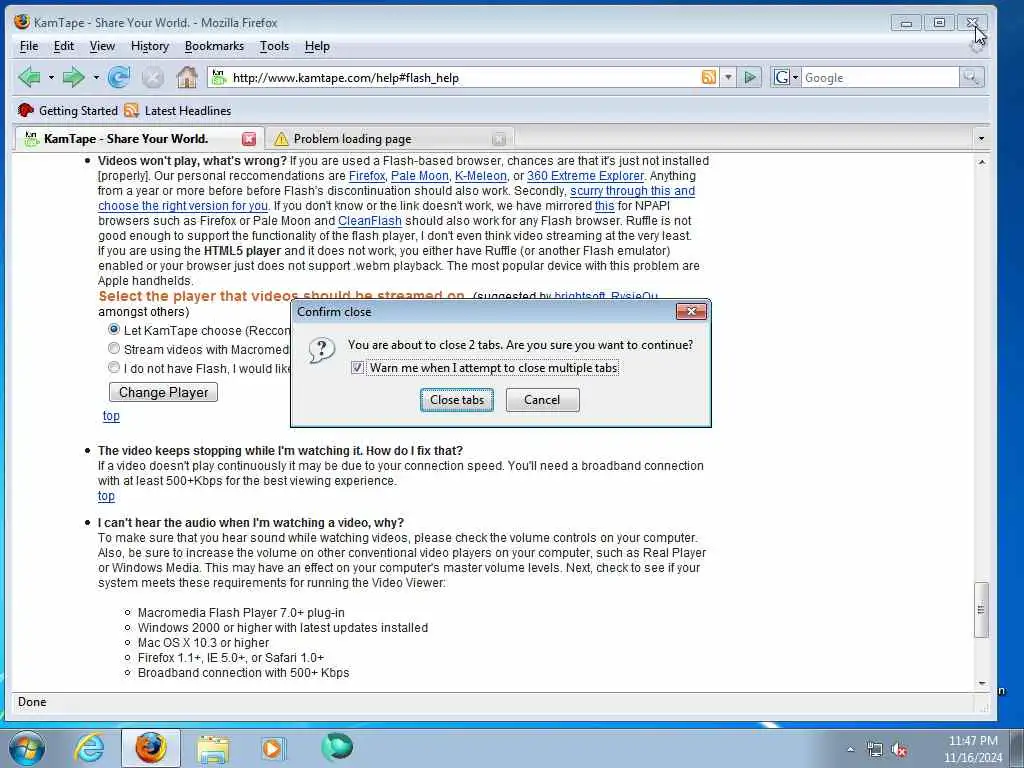
Task: Open the Edit menu
Action: click(63, 46)
